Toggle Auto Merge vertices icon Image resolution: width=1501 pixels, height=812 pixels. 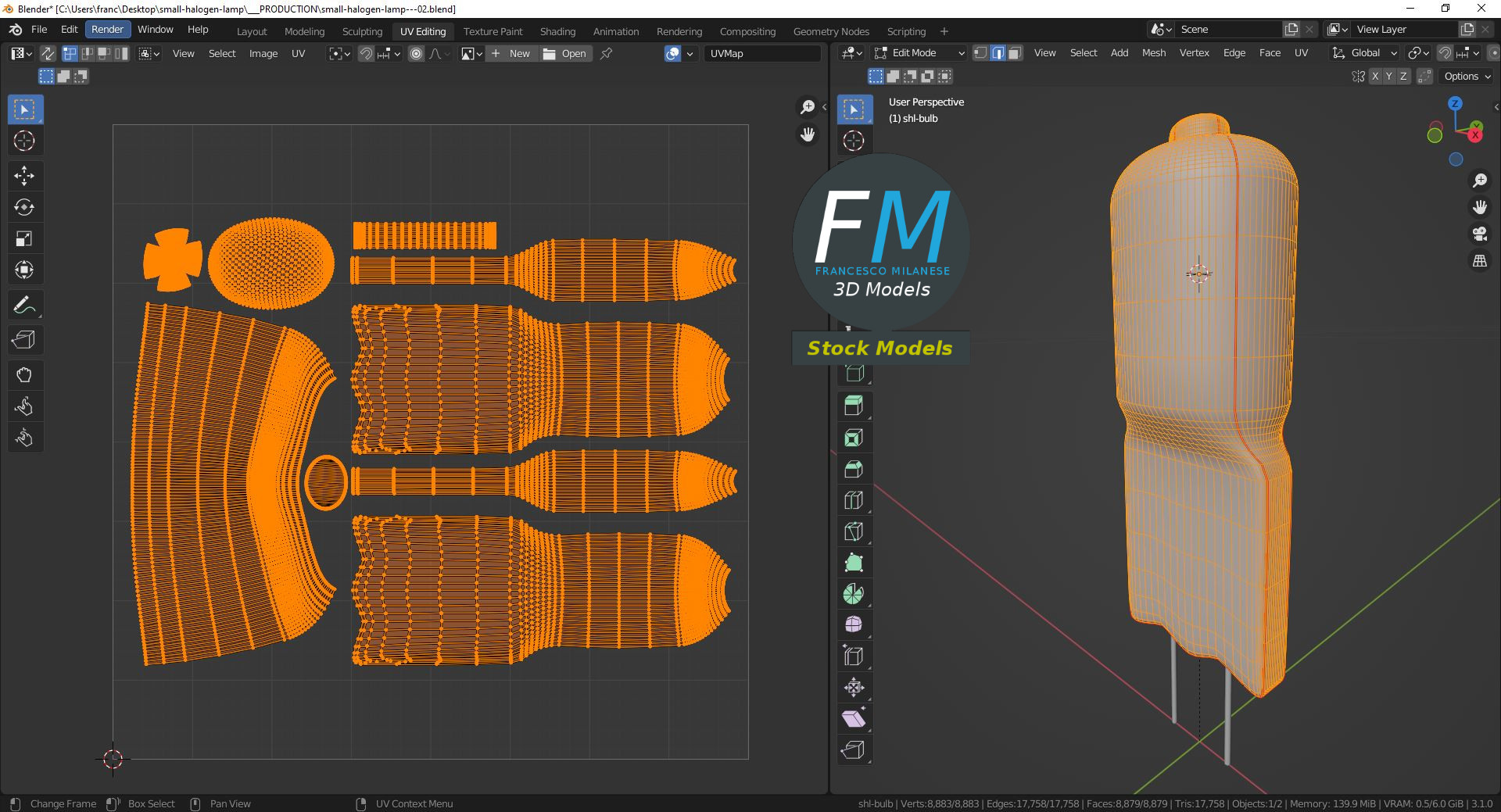(x=1425, y=77)
